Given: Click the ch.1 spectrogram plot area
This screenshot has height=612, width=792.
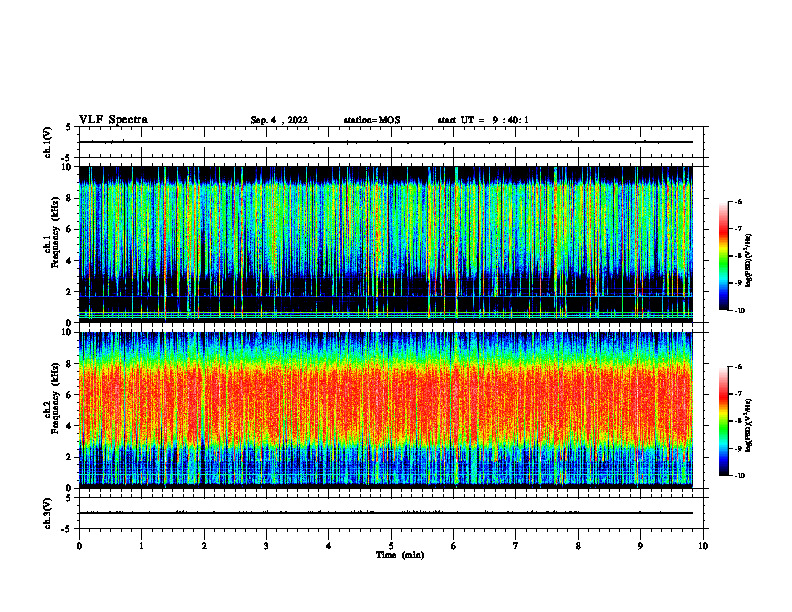Looking at the screenshot, I should pyautogui.click(x=386, y=244).
